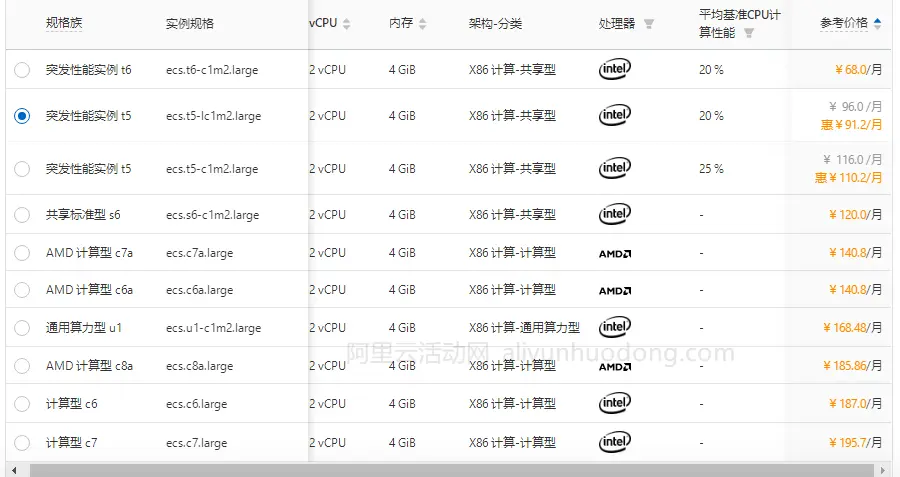Click Intel logo in ecs.t5-lc1m2.large row
900x477 pixels.
point(615,115)
